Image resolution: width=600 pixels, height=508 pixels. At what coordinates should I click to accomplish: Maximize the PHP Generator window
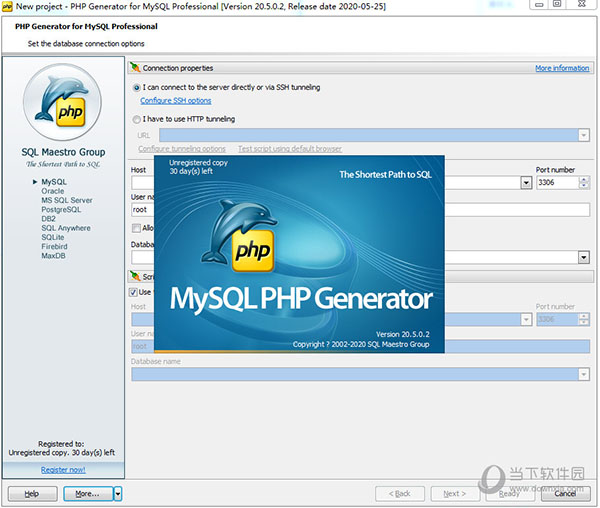pos(557,4)
